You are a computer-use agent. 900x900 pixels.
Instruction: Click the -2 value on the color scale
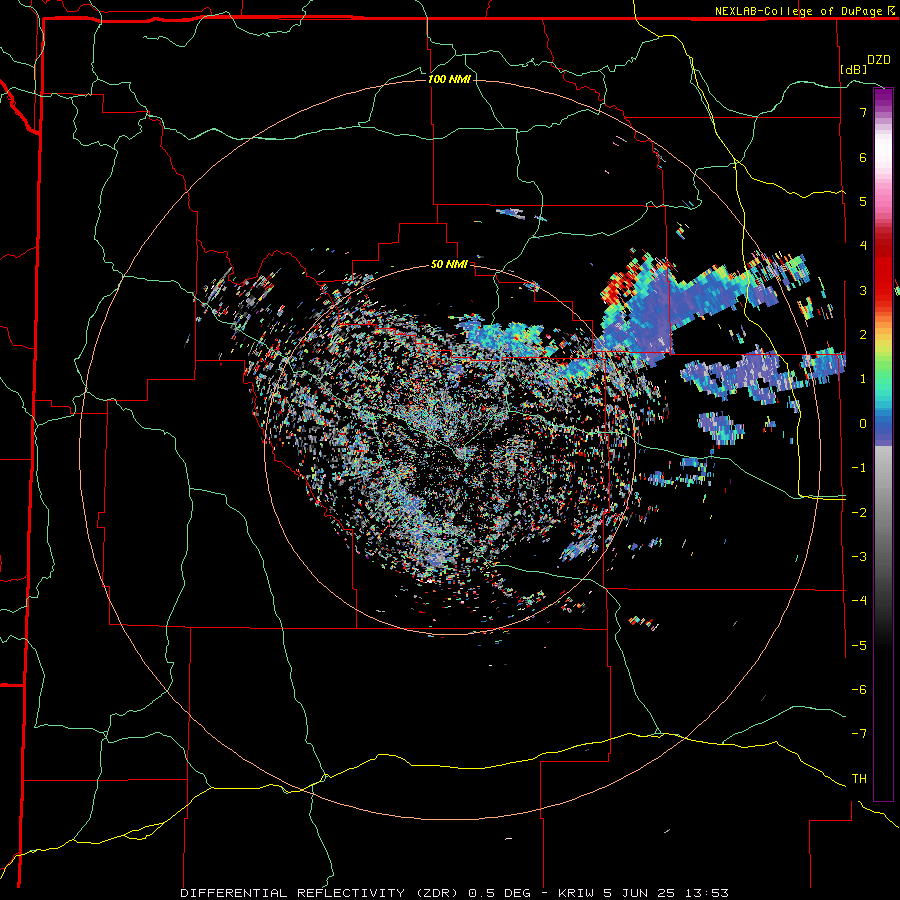pyautogui.click(x=859, y=512)
